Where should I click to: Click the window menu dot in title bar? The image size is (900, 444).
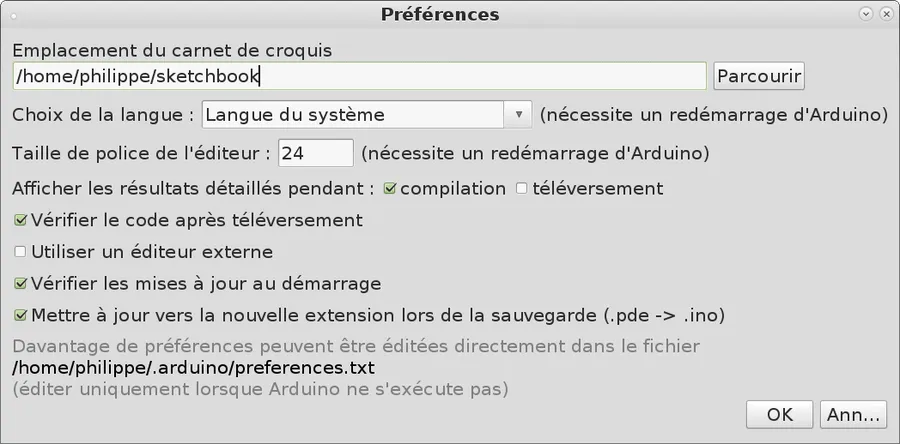[13, 15]
